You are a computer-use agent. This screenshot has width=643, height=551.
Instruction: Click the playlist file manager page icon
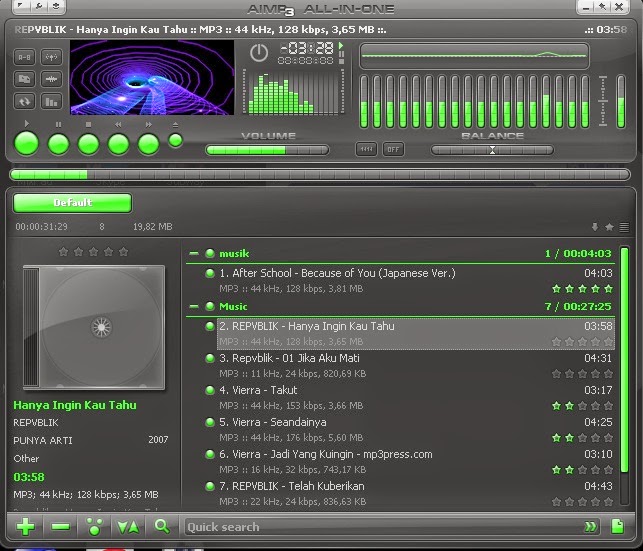coord(618,526)
